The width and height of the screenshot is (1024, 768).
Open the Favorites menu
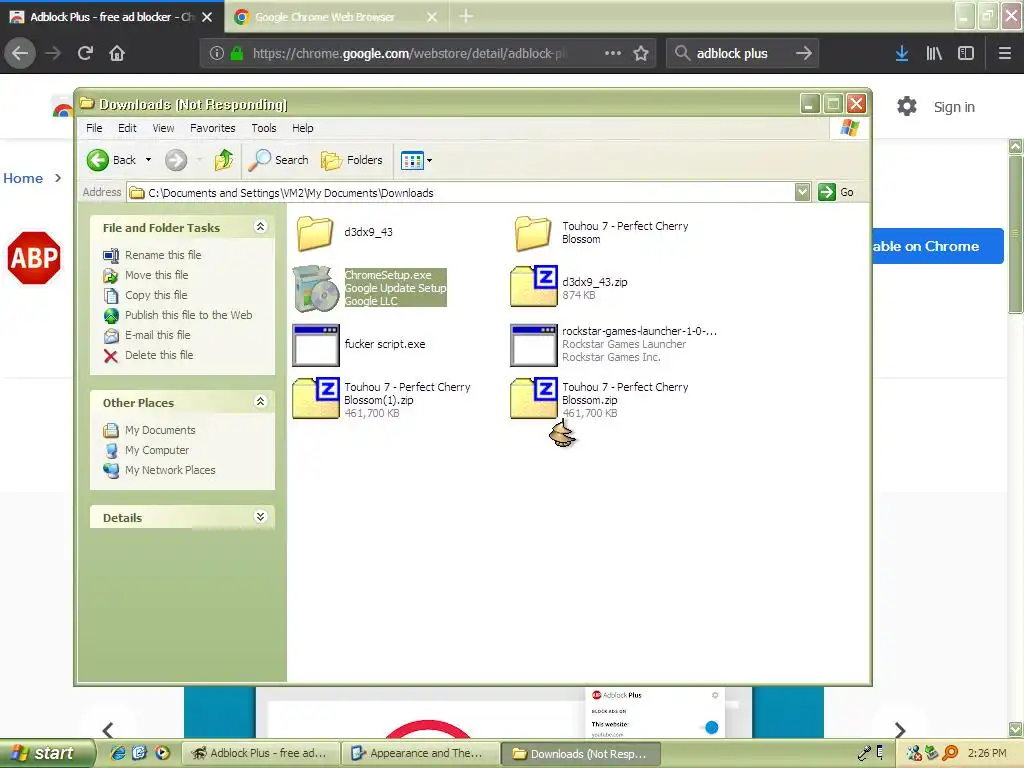click(212, 128)
